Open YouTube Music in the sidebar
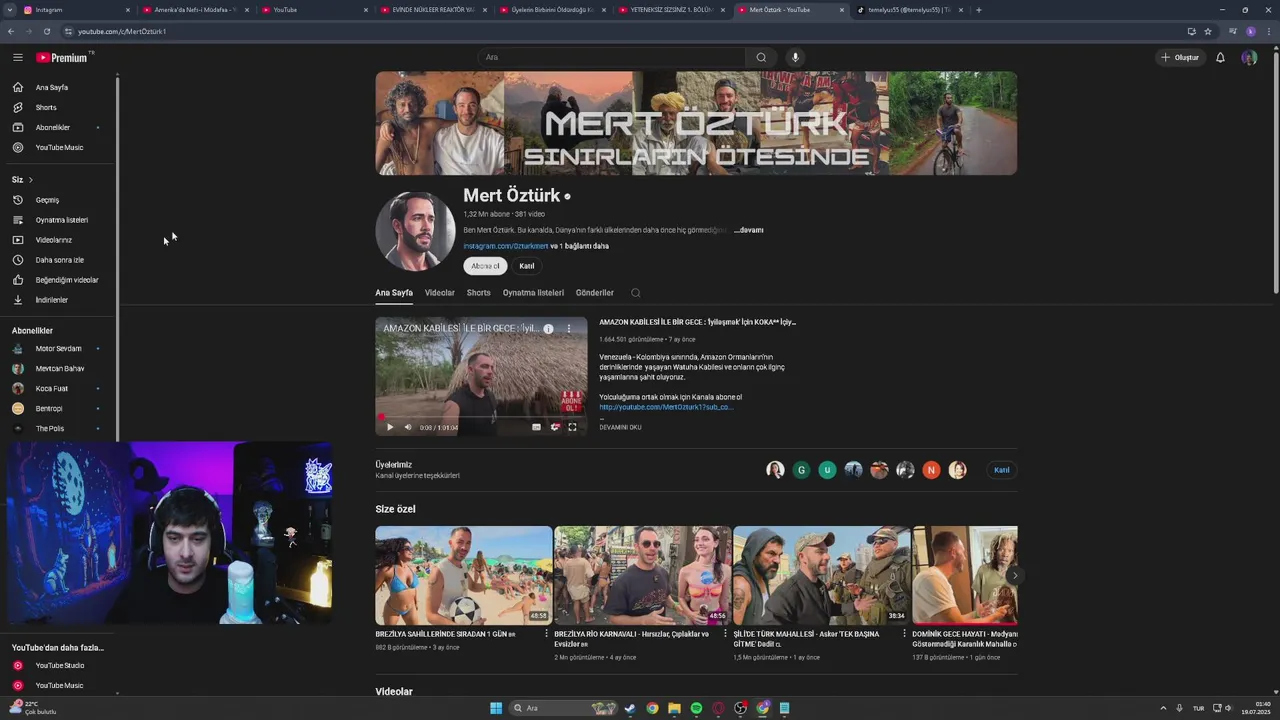The height and width of the screenshot is (720, 1280). pyautogui.click(x=60, y=147)
